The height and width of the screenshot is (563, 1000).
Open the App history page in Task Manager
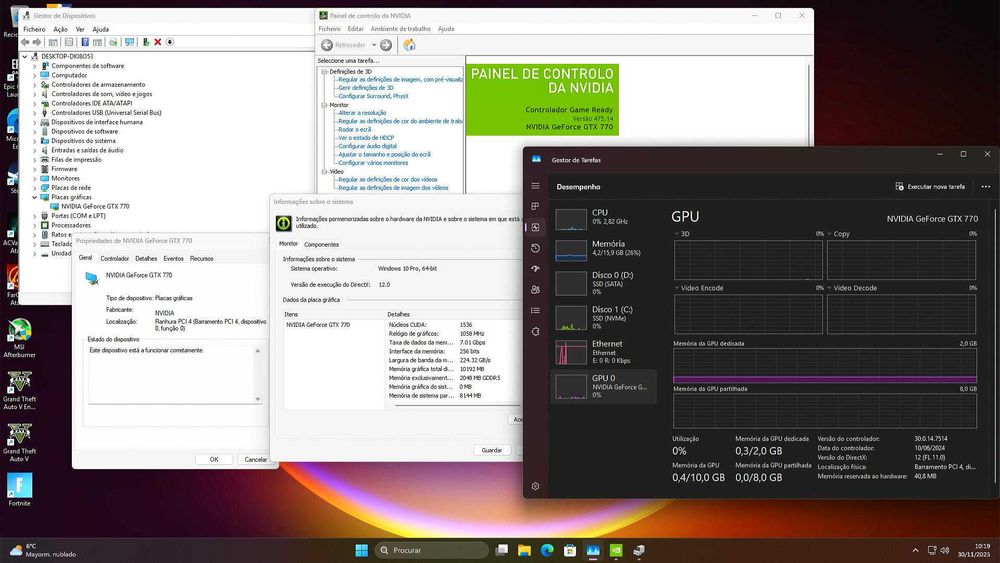(x=535, y=248)
